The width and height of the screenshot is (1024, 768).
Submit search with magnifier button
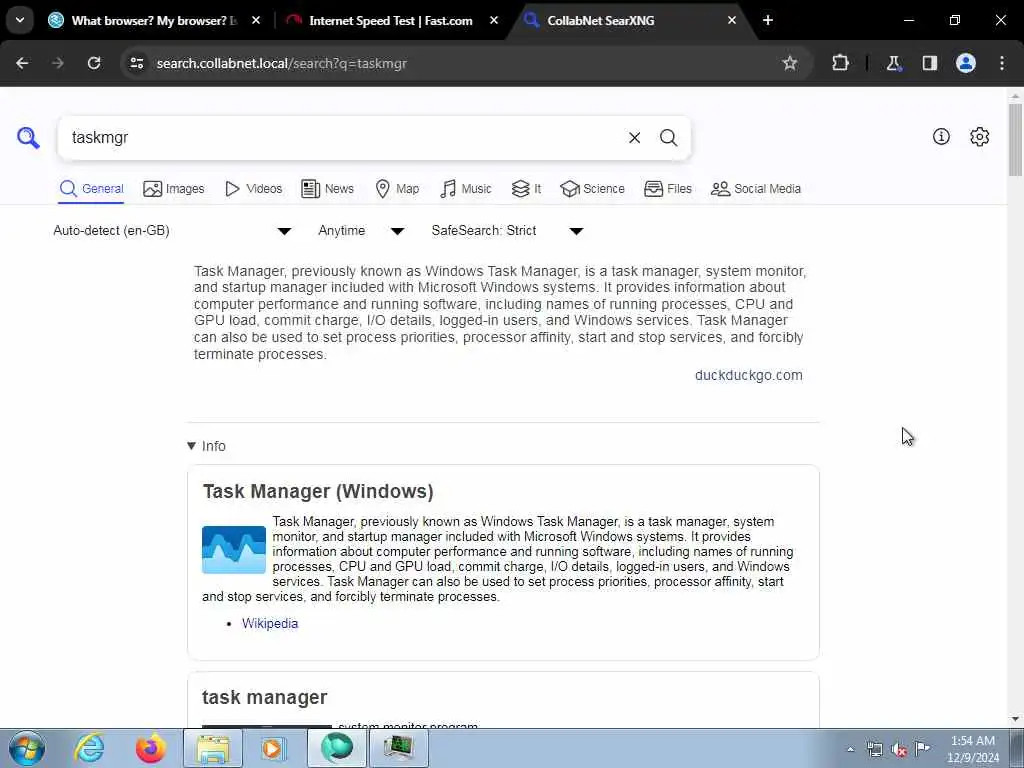668,138
